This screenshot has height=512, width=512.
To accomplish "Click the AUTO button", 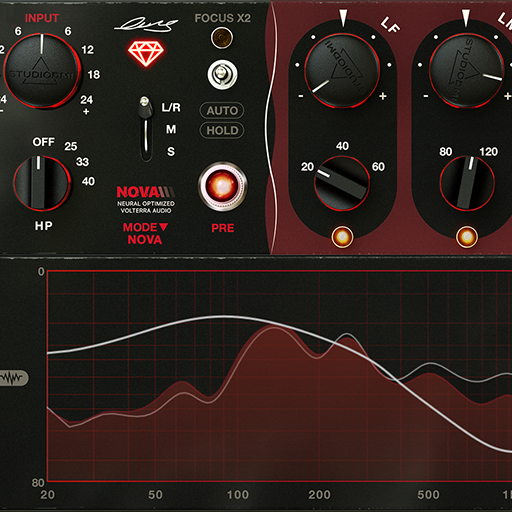I will pyautogui.click(x=222, y=110).
